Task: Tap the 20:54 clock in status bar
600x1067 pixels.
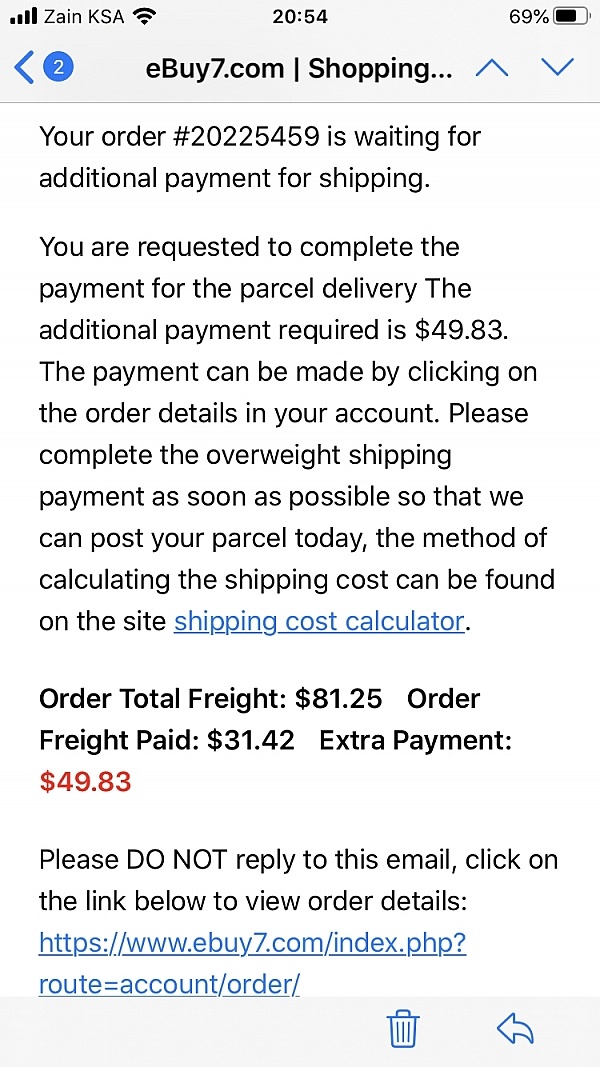Action: point(300,17)
